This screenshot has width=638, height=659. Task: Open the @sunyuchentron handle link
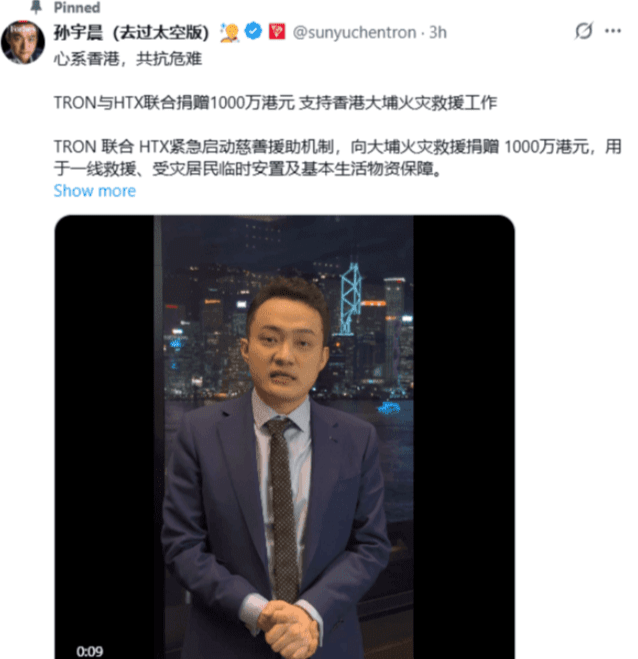coord(354,33)
